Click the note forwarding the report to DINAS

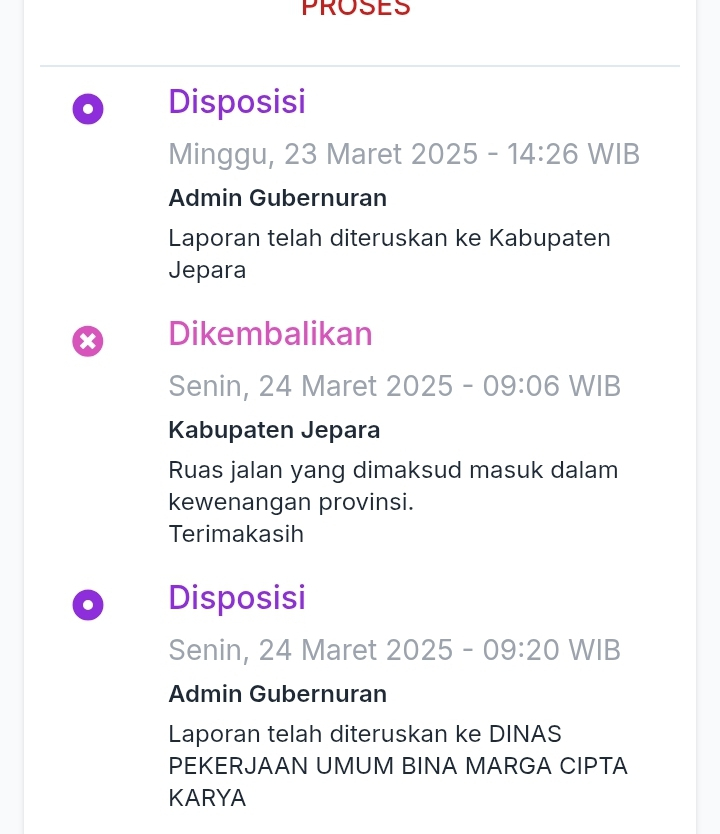point(365,734)
